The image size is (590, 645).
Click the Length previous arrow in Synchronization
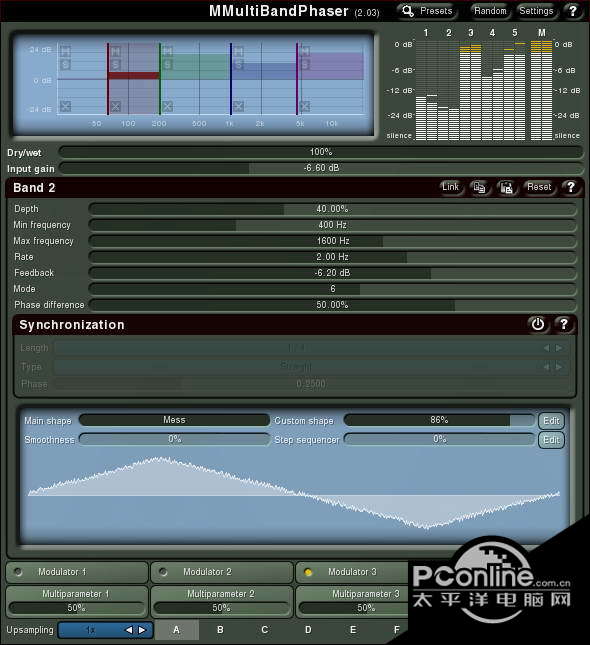tap(546, 348)
